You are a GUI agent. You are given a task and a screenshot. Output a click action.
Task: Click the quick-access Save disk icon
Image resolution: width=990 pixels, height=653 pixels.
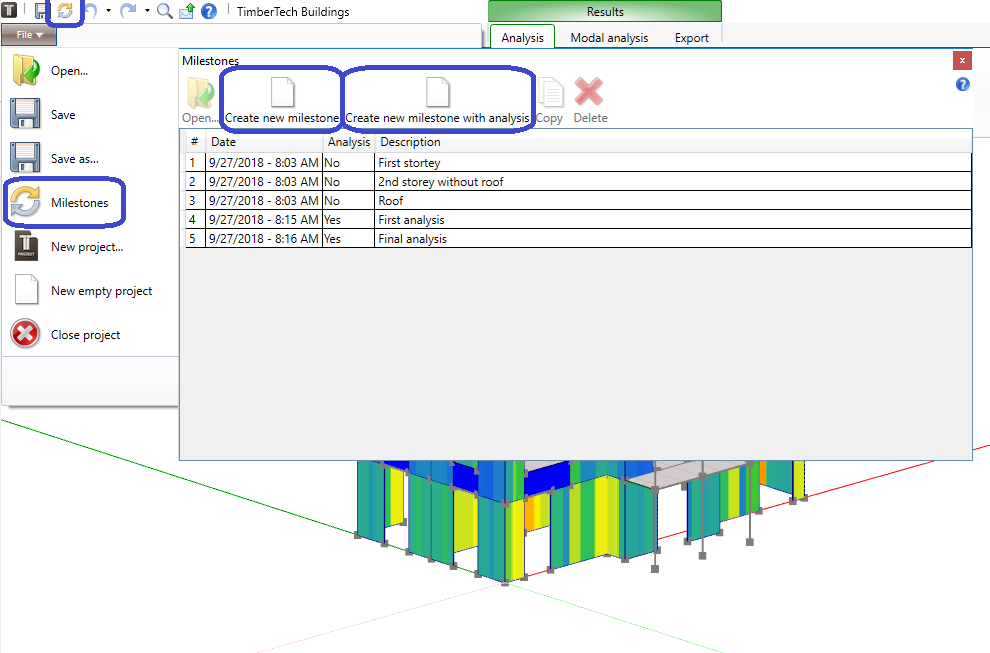[40, 11]
